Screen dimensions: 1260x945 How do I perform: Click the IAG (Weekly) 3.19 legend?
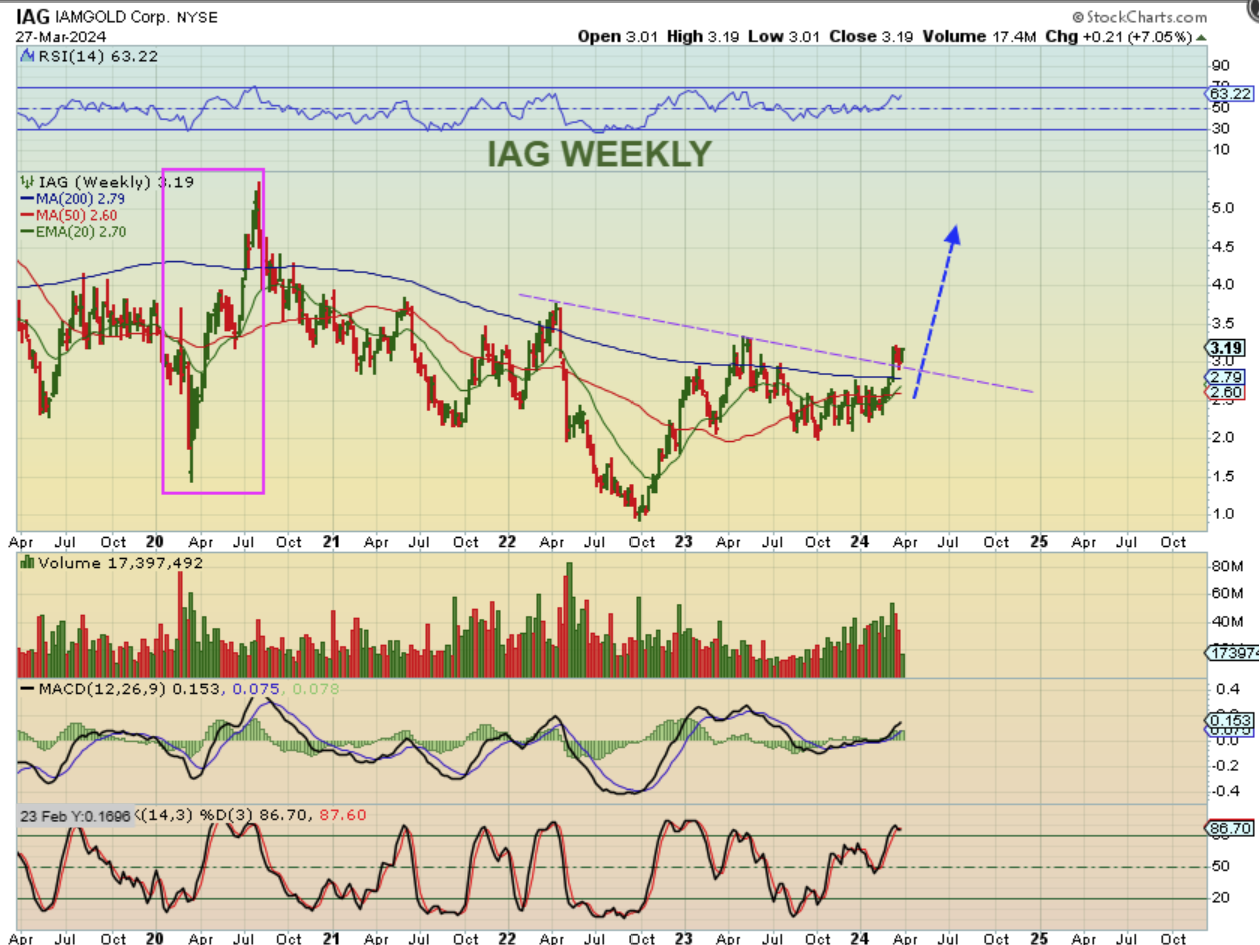pyautogui.click(x=115, y=182)
